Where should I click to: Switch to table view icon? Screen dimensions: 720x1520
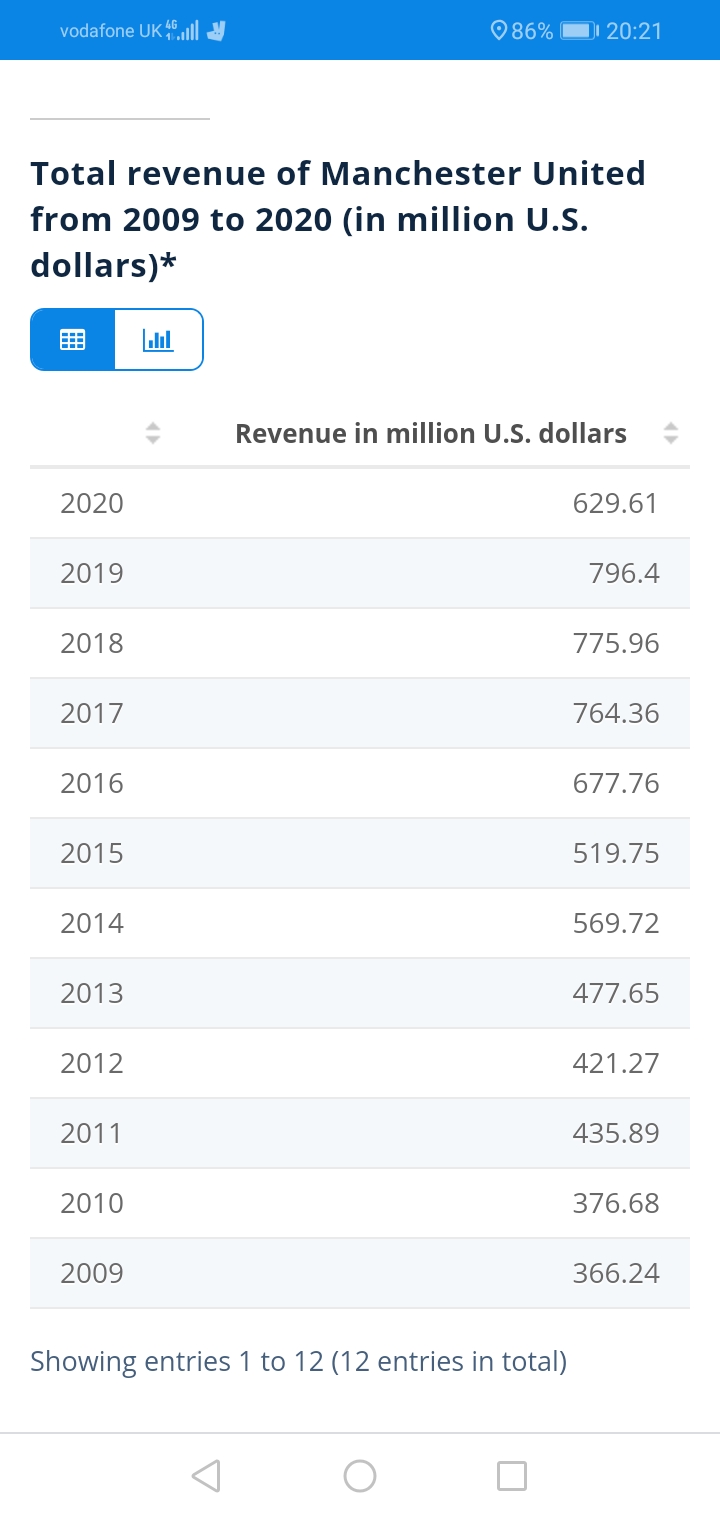(73, 340)
